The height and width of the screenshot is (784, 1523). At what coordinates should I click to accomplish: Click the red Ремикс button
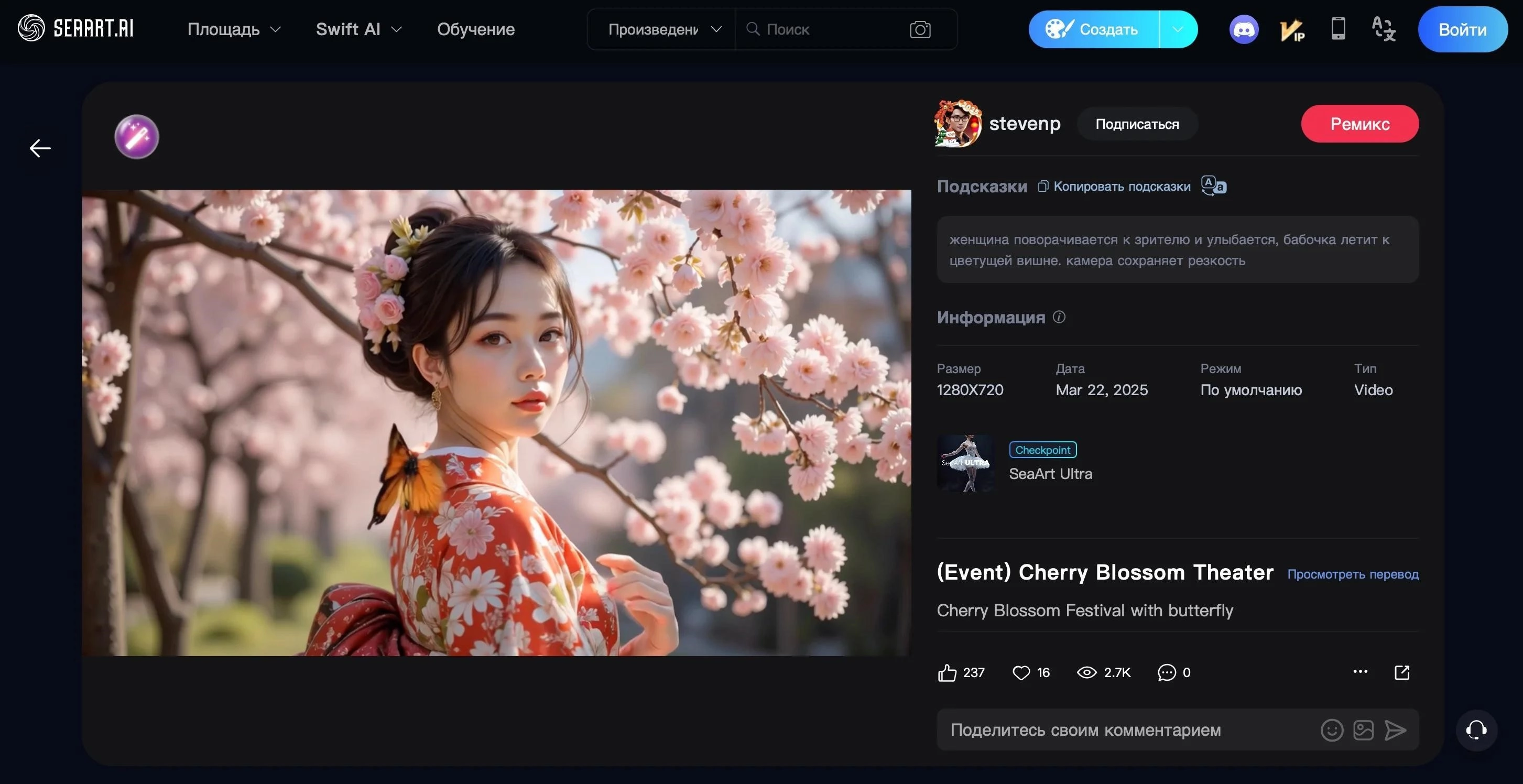pos(1359,124)
